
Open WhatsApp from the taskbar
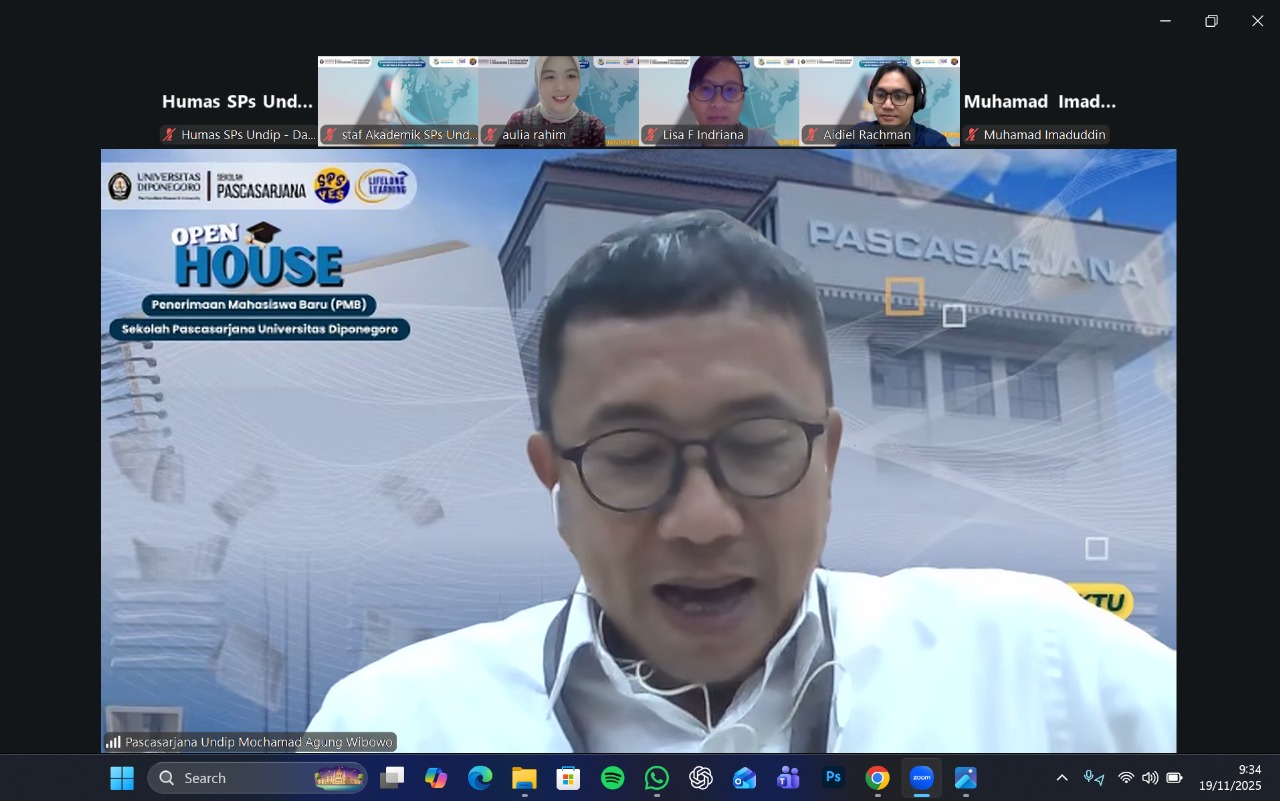coord(657,778)
